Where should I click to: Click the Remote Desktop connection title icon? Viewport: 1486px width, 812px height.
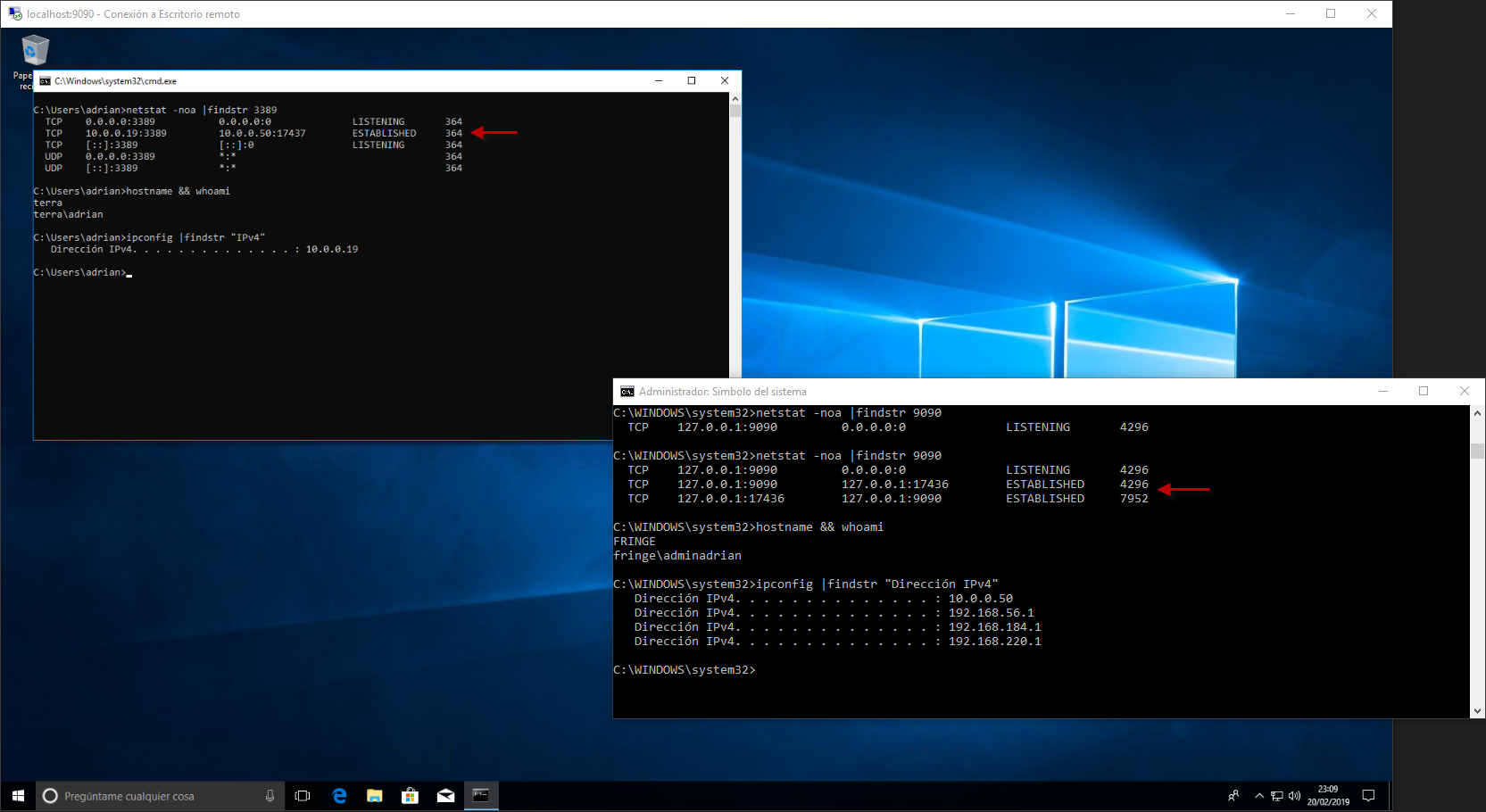click(x=14, y=13)
